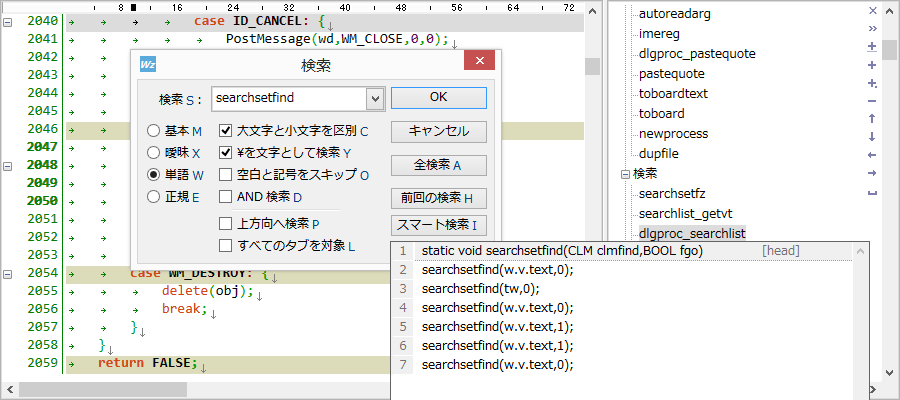Click the left arrow icon in outline toolbar
Viewport: 900px width, 400px height.
click(872, 155)
